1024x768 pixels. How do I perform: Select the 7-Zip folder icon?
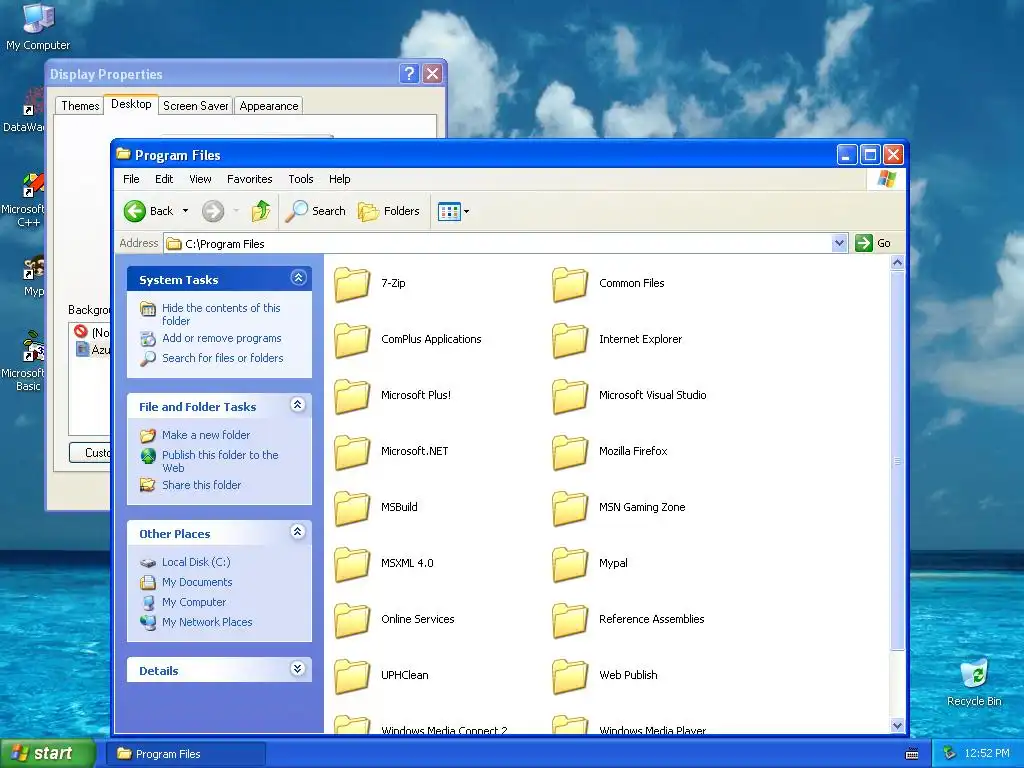coord(353,284)
